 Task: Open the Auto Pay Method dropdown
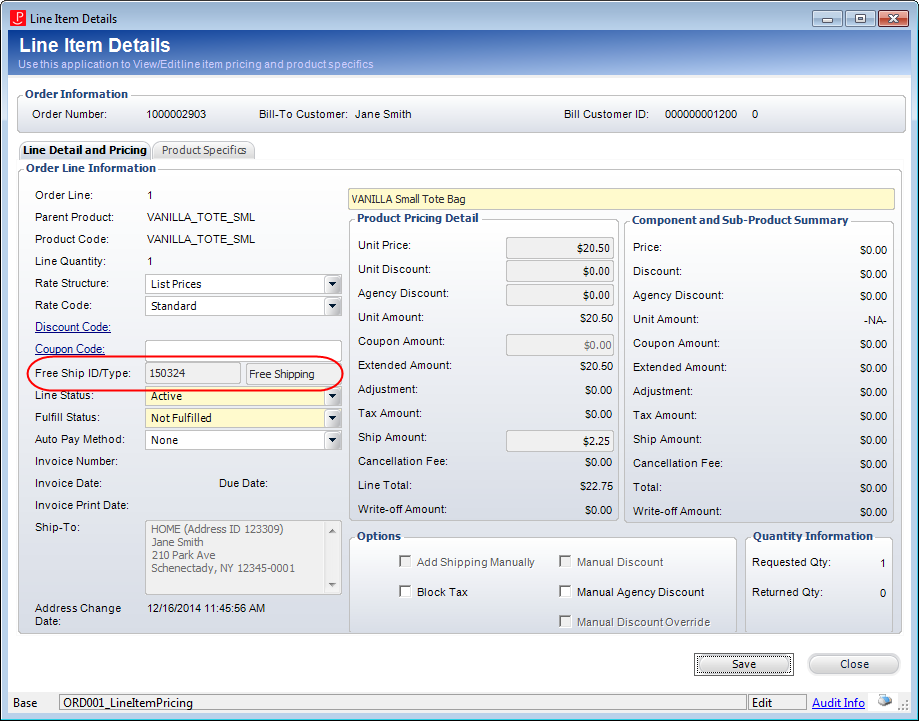tap(332, 440)
